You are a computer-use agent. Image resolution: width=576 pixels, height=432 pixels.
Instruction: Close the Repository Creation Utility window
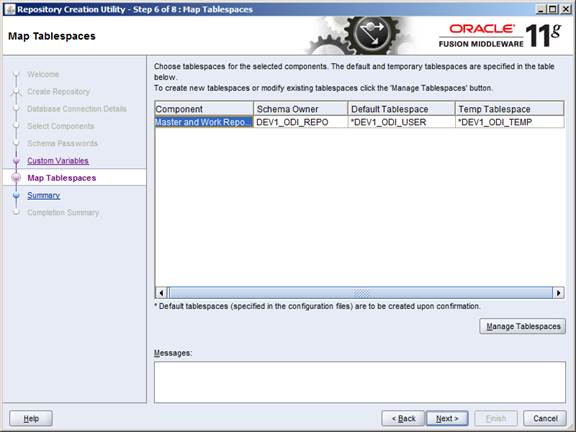(565, 9)
